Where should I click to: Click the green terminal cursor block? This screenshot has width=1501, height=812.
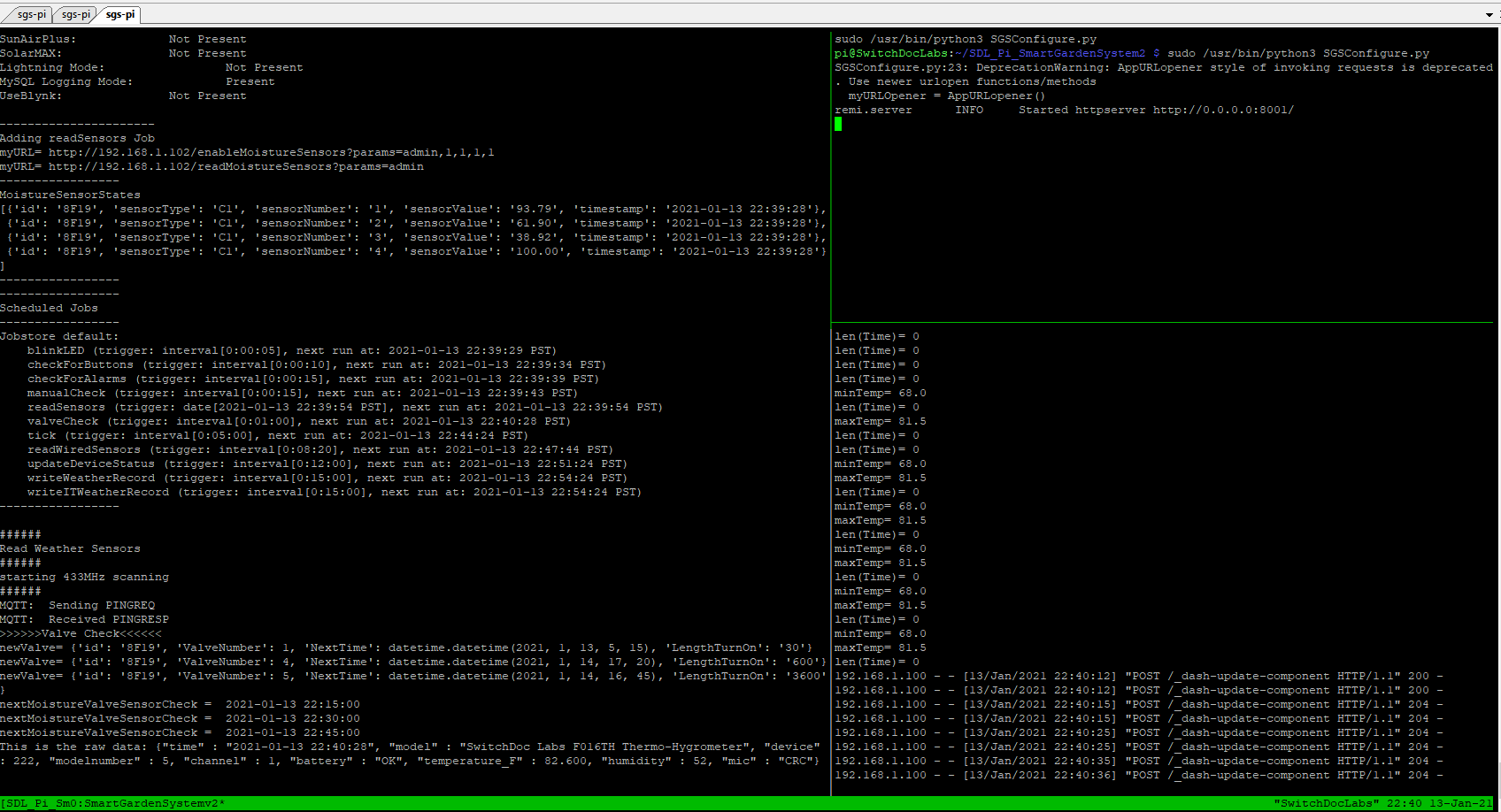pyautogui.click(x=838, y=124)
